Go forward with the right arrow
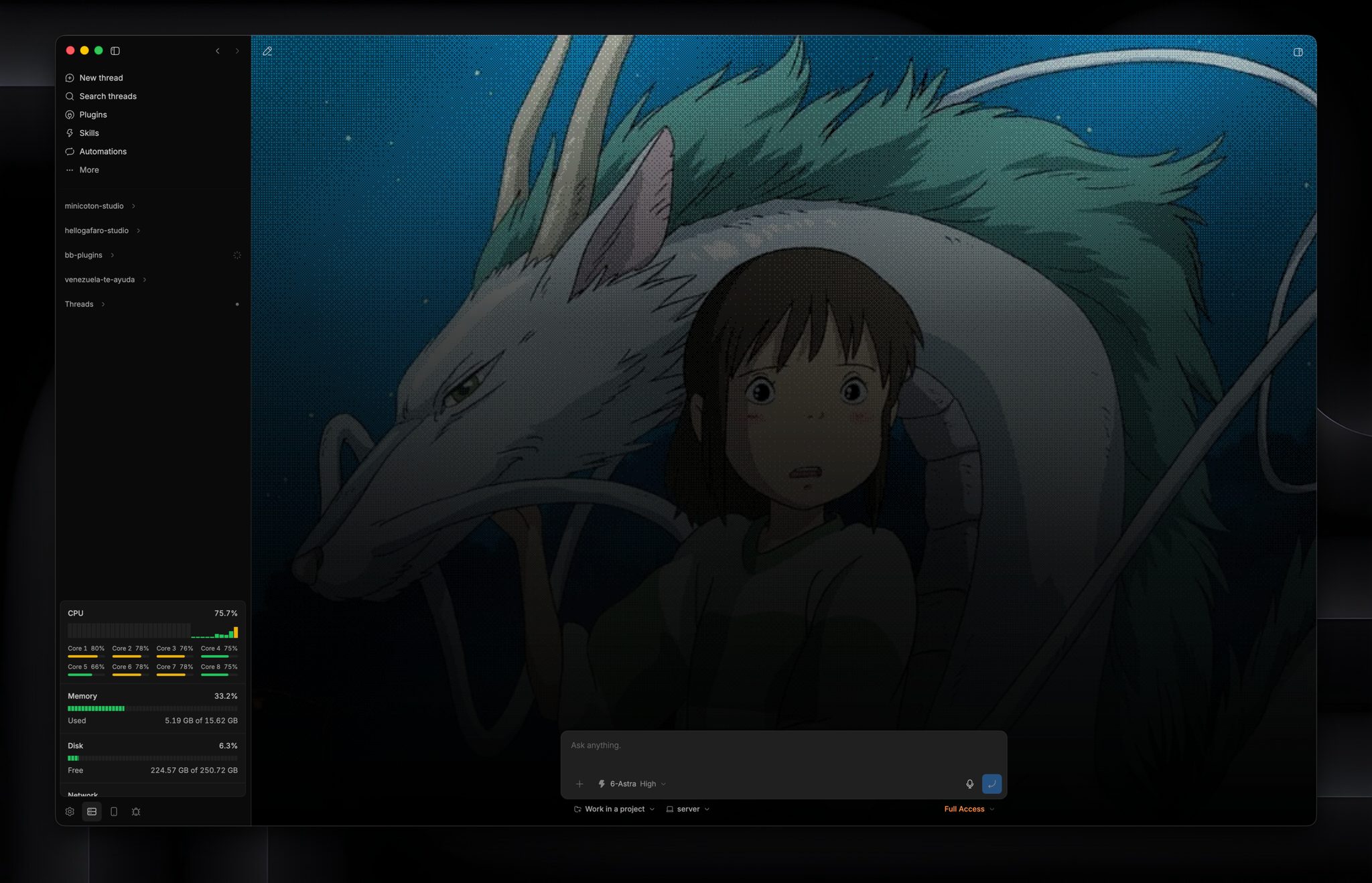Viewport: 1372px width, 883px height. [236, 51]
